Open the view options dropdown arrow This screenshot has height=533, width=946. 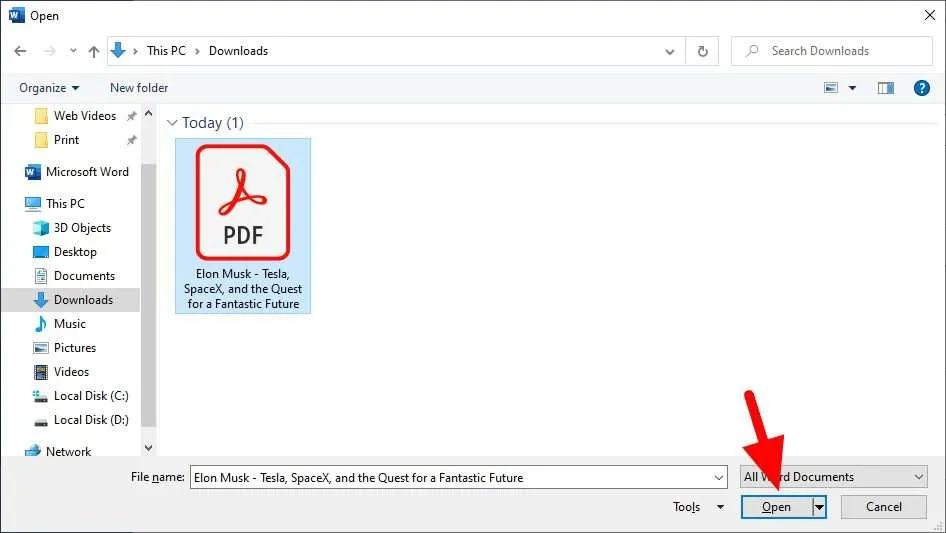pyautogui.click(x=852, y=88)
